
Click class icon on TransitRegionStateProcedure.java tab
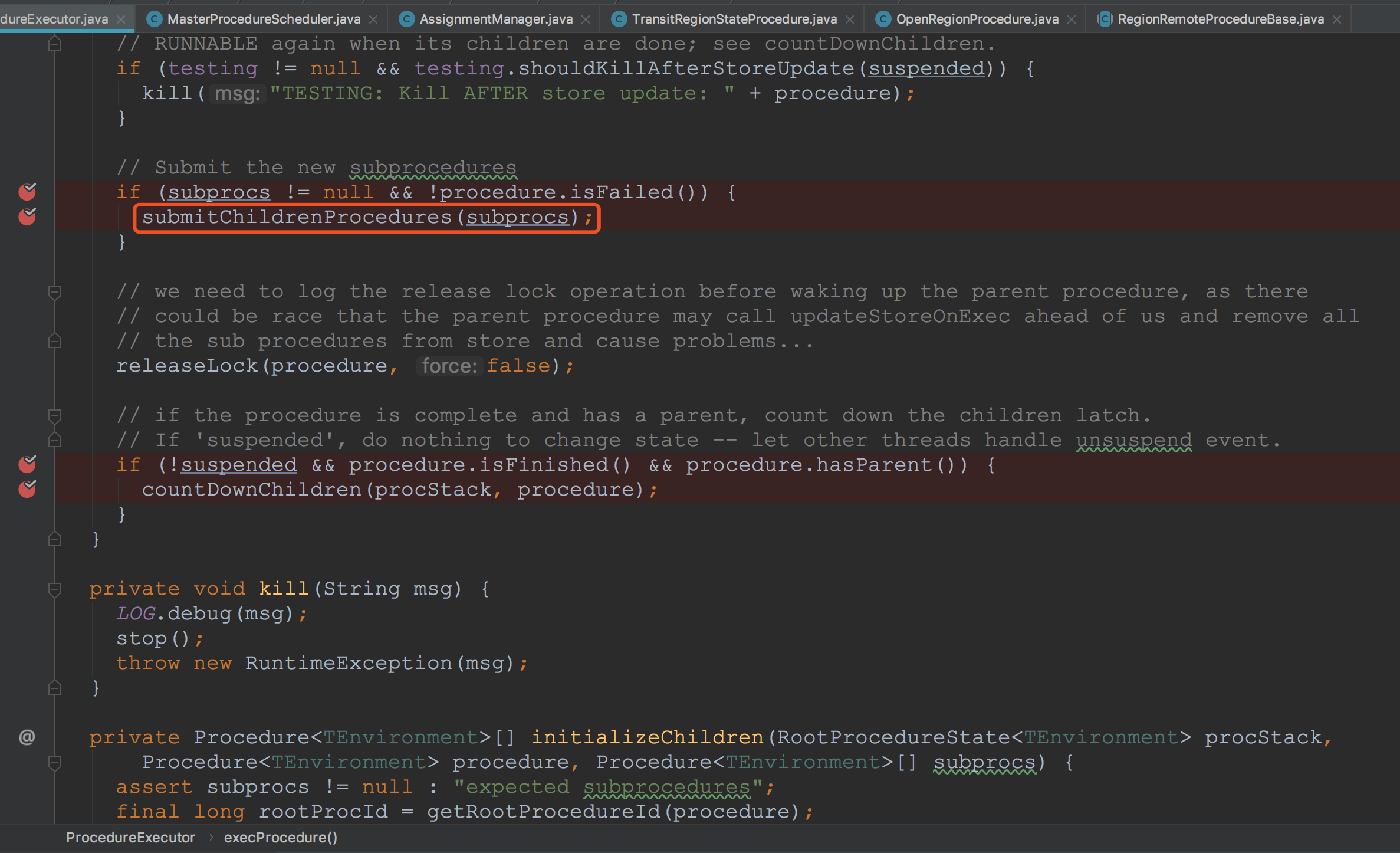click(x=619, y=19)
